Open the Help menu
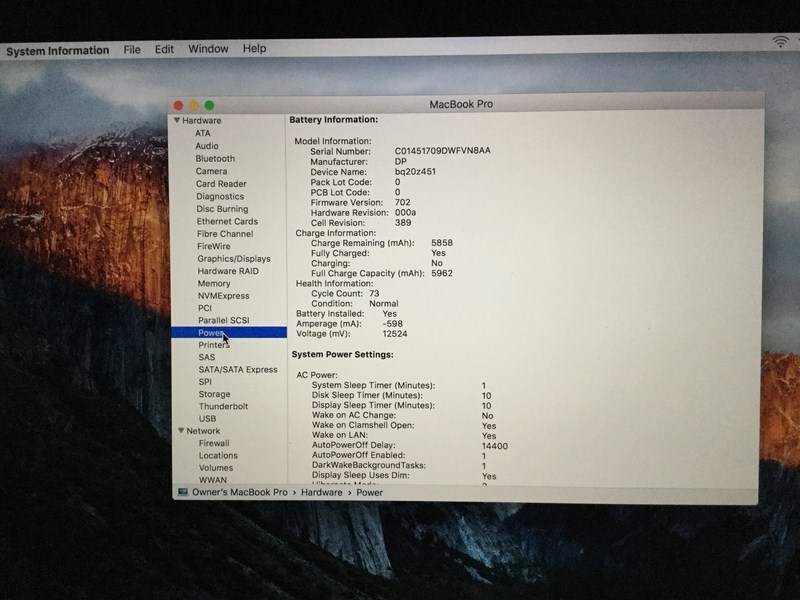The width and height of the screenshot is (800, 600). tap(254, 48)
